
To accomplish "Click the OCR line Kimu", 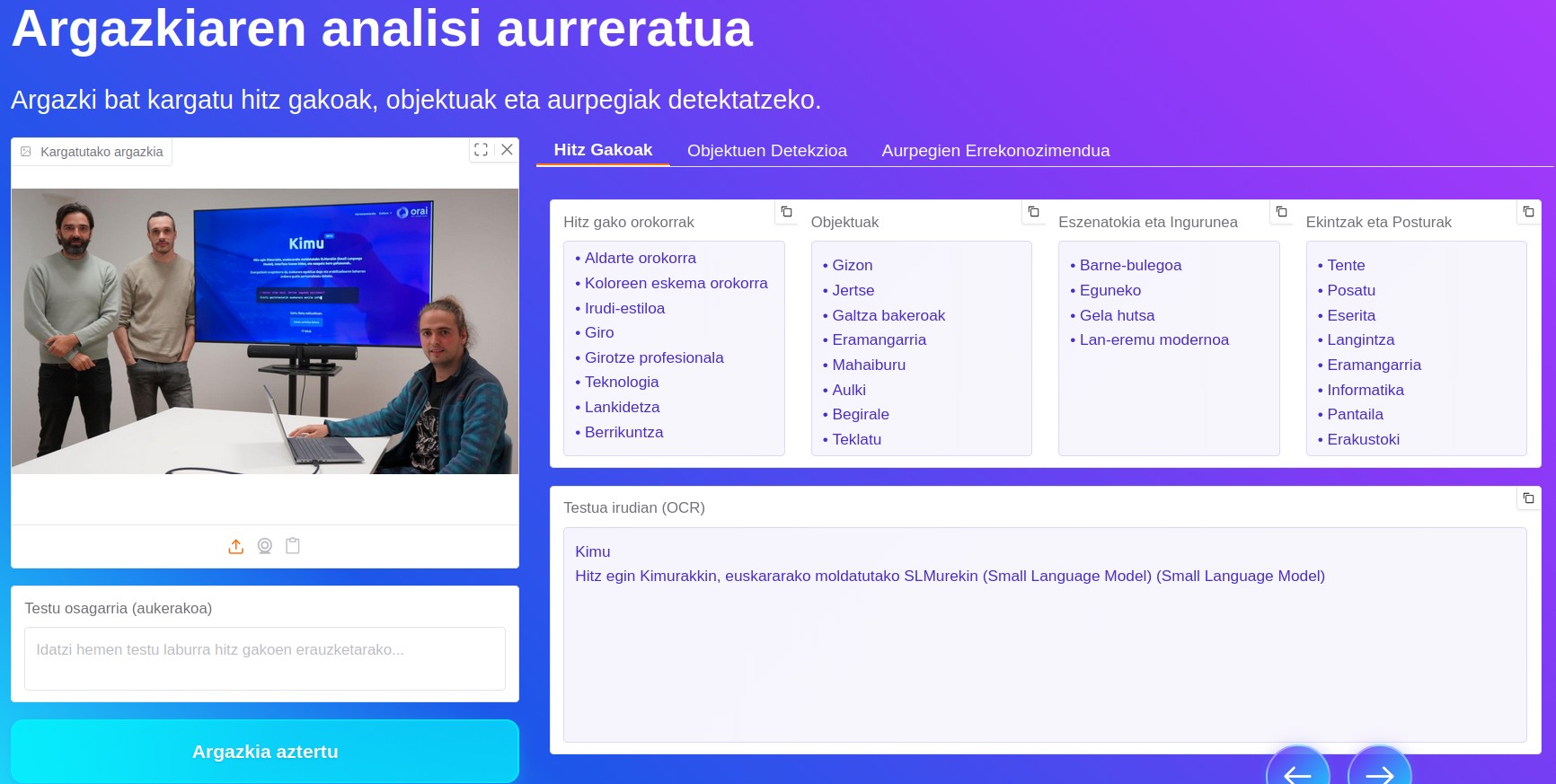I will tap(592, 551).
